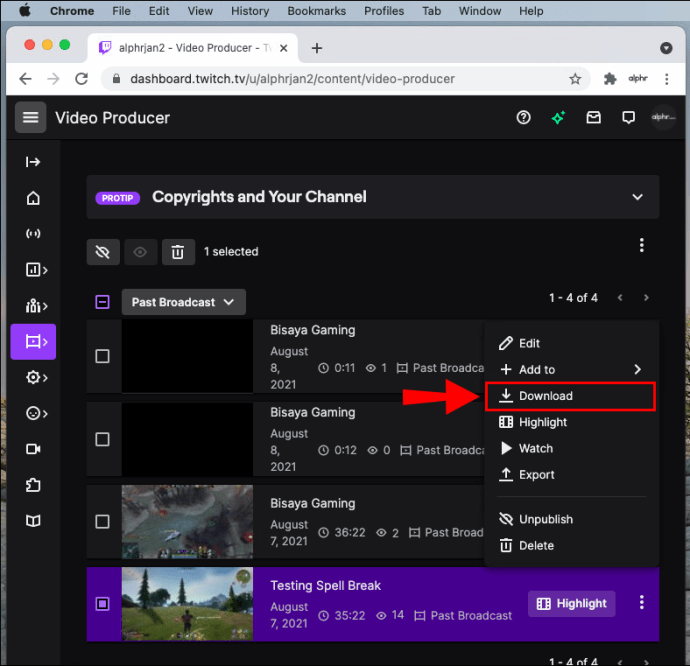This screenshot has width=690, height=666.
Task: Open Stream Manager from the sidebar
Action: click(x=33, y=234)
